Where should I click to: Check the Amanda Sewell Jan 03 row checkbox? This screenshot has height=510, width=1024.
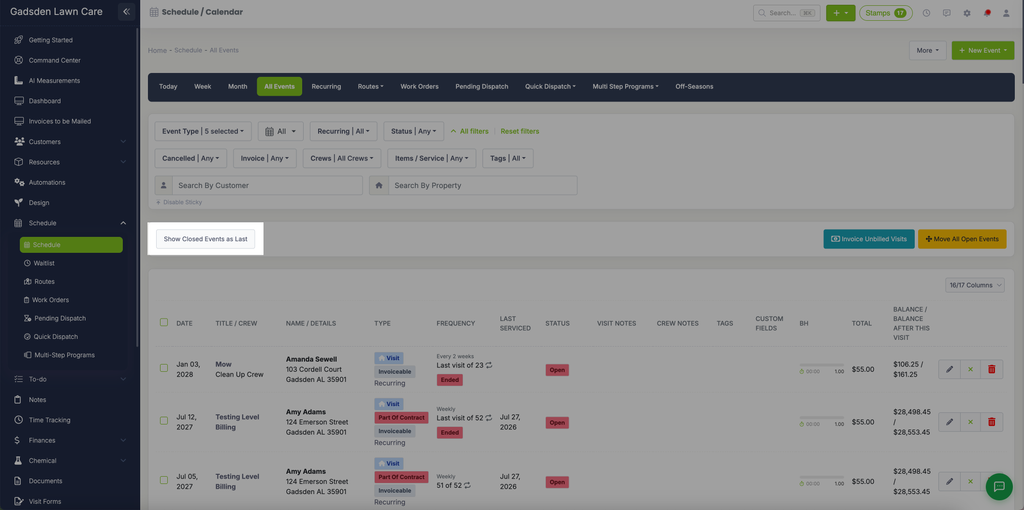click(164, 368)
